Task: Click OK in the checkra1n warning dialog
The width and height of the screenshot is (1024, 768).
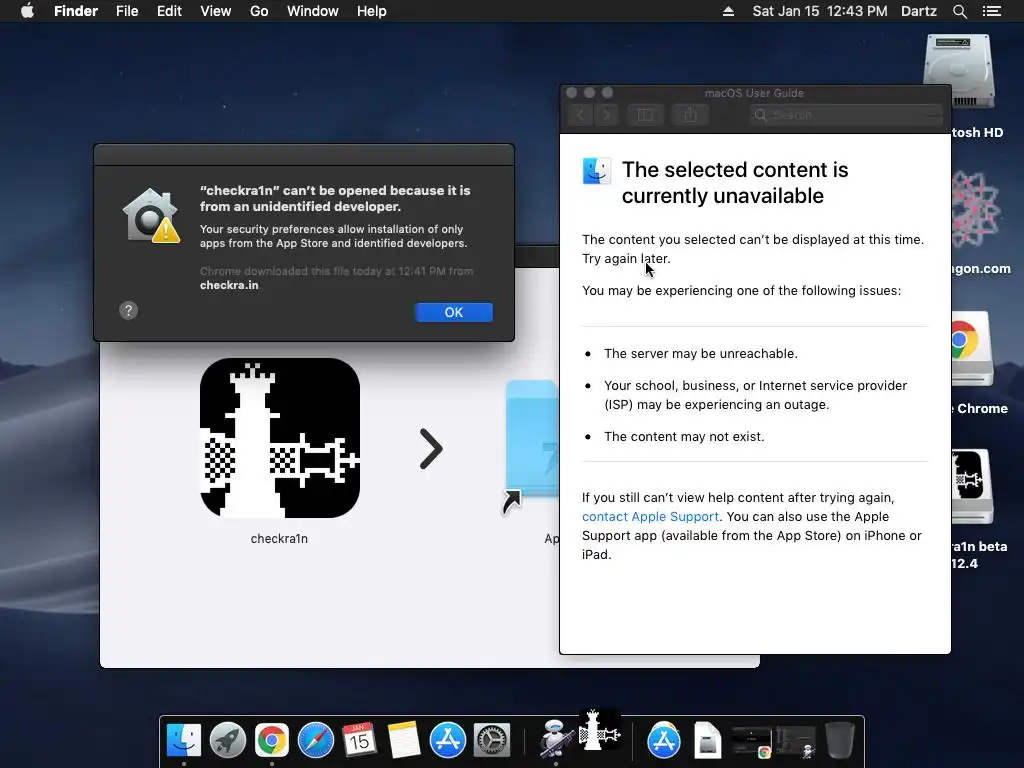Action: click(454, 312)
